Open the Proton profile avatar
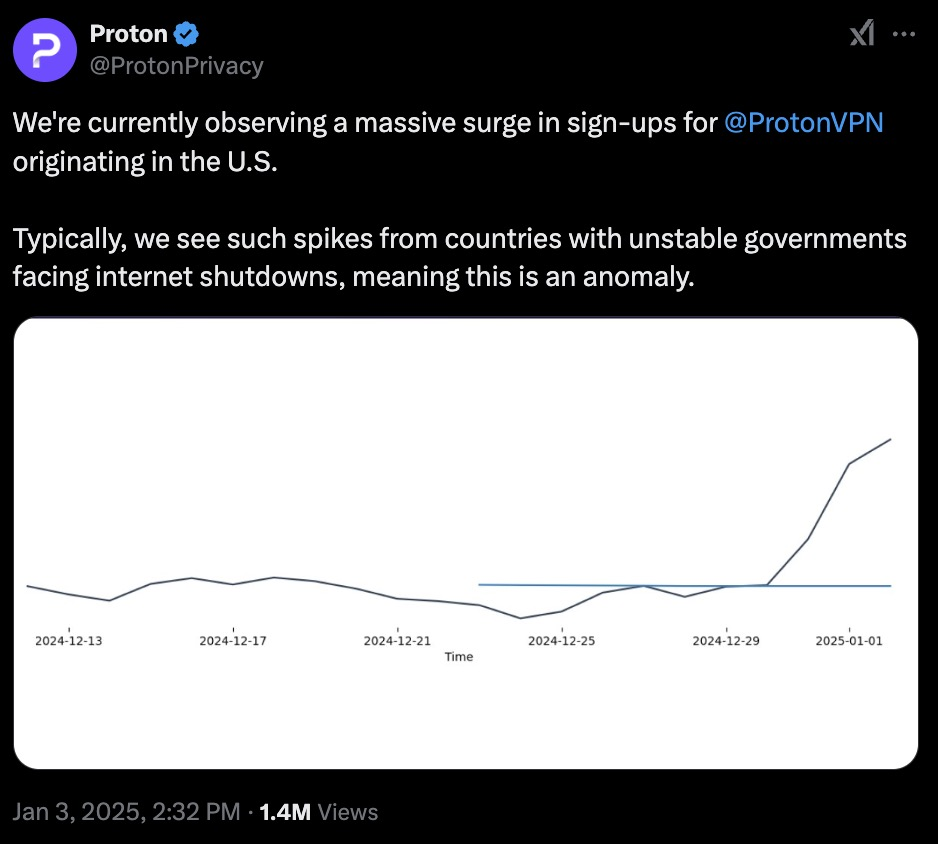The height and width of the screenshot is (844, 938). [45, 50]
